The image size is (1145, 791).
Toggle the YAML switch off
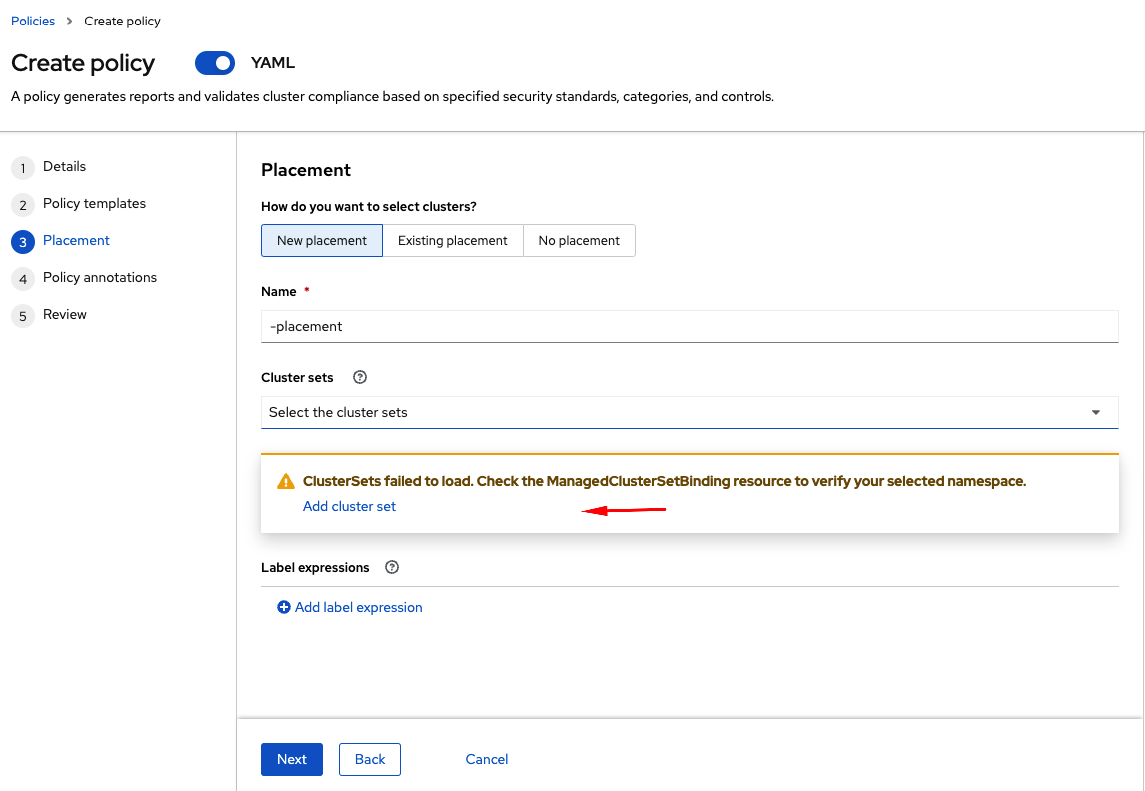tap(215, 63)
